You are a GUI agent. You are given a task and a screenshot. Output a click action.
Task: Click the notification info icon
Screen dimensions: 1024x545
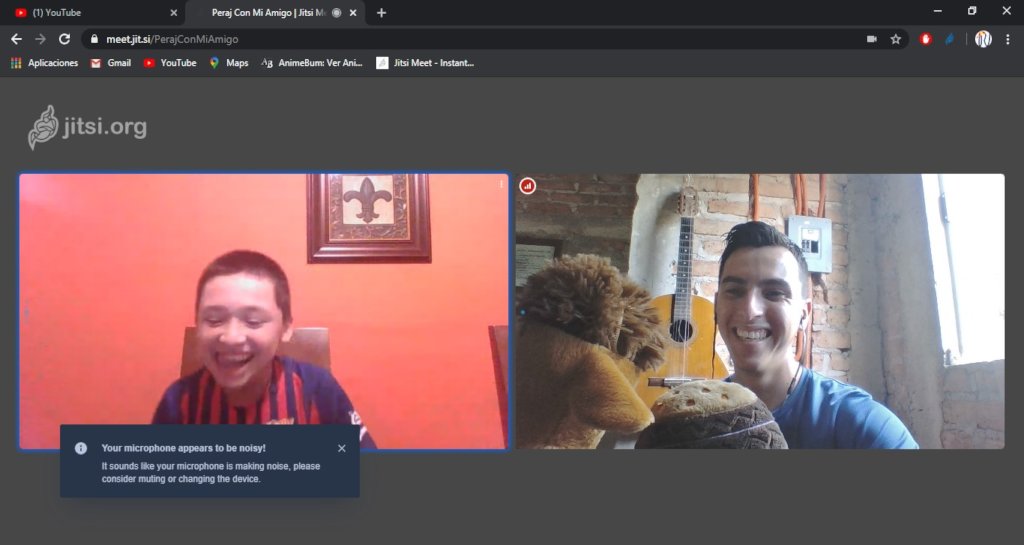(x=81, y=448)
